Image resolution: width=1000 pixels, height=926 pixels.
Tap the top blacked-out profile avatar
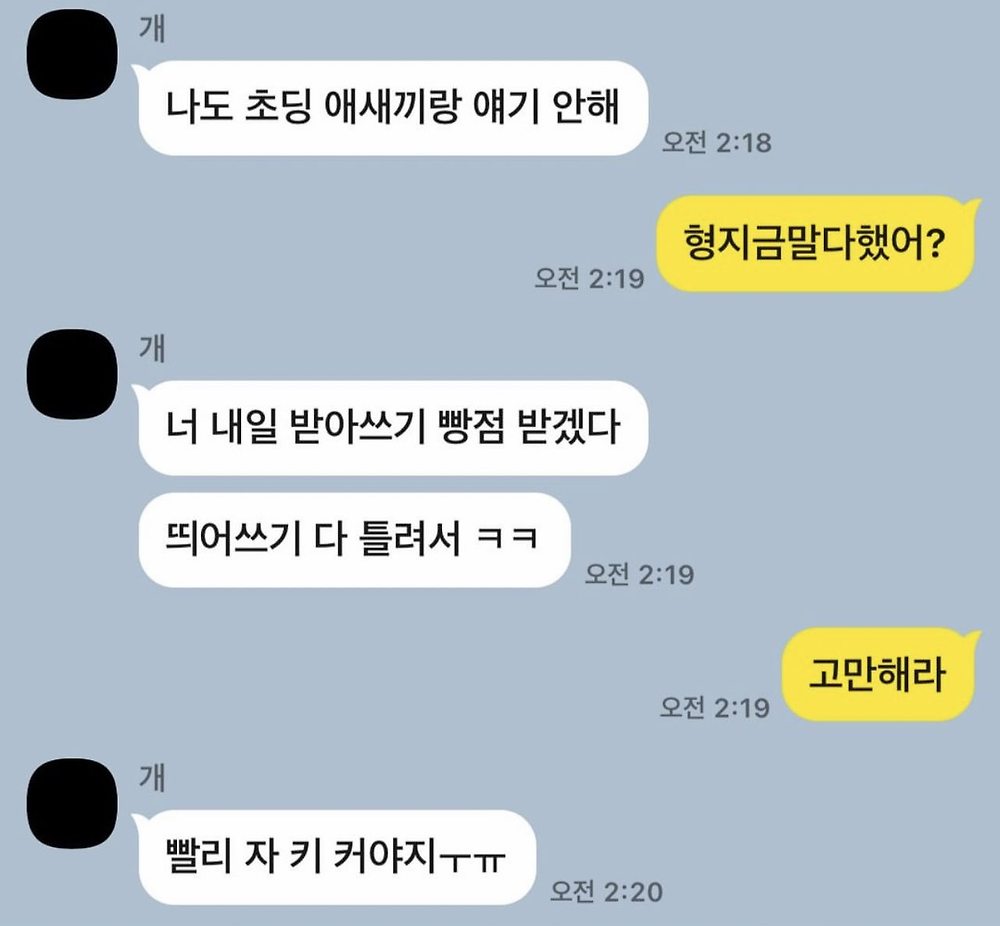pos(72,54)
